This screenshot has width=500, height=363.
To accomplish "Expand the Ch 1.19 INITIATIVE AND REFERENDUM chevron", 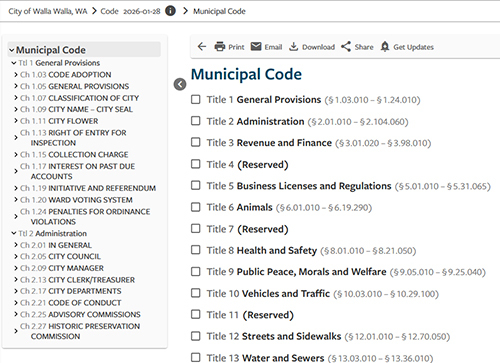I will [x=16, y=188].
